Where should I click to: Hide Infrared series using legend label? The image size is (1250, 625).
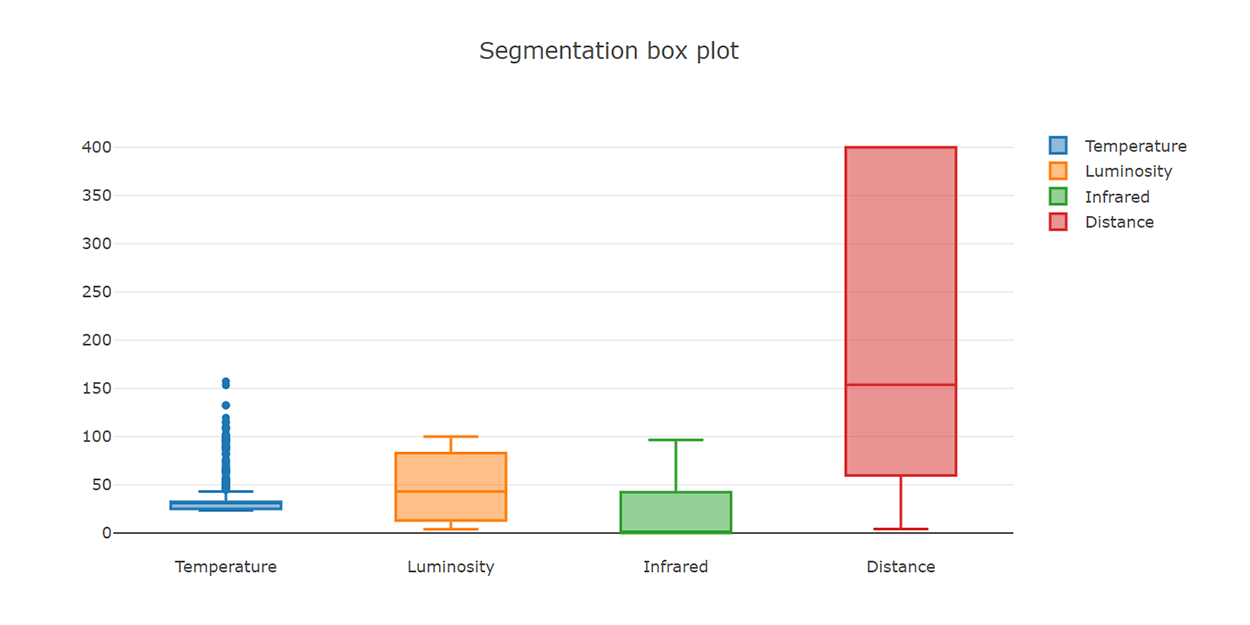coord(1117,197)
